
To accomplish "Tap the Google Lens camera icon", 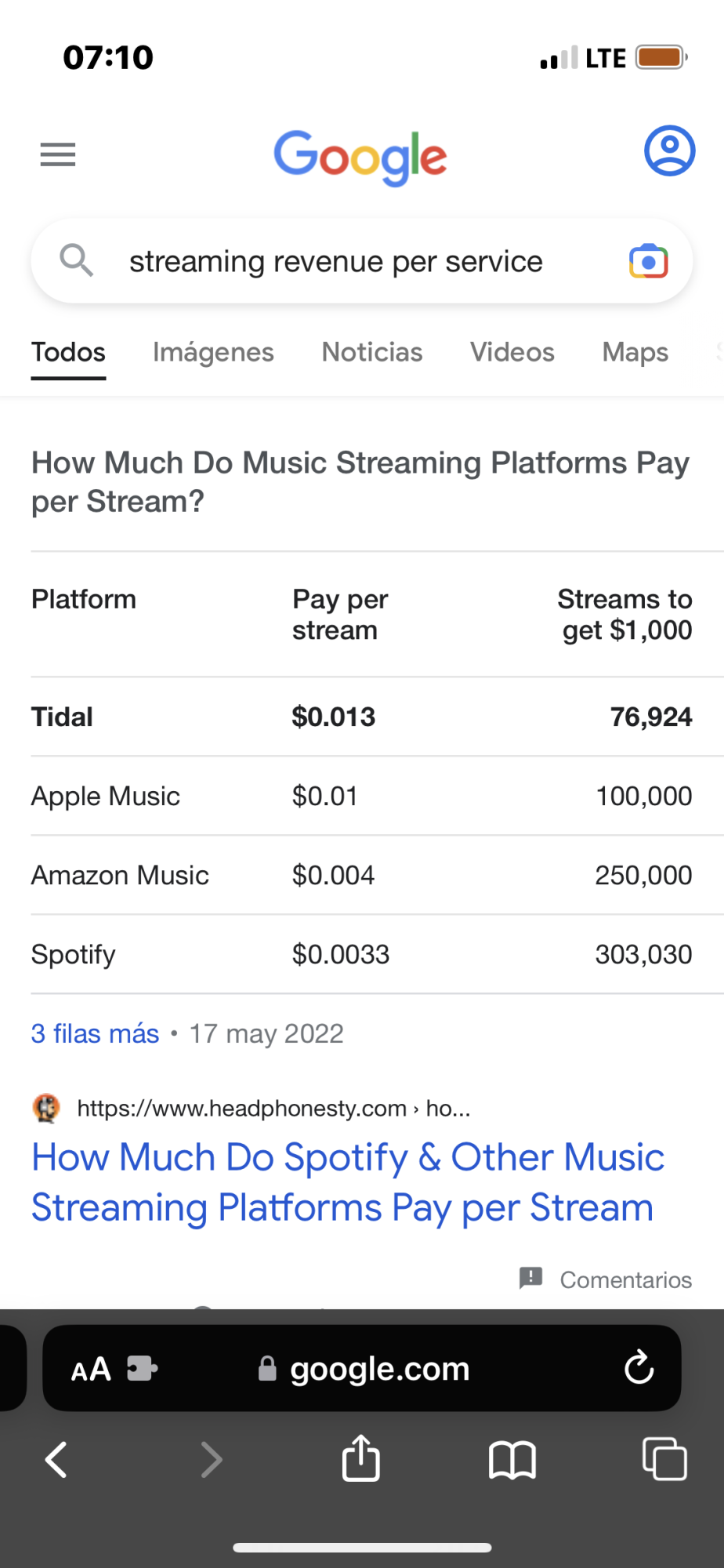I will tap(648, 262).
